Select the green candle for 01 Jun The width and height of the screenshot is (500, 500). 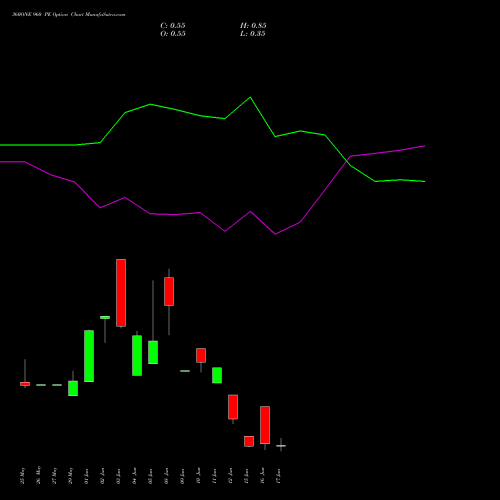89,356
